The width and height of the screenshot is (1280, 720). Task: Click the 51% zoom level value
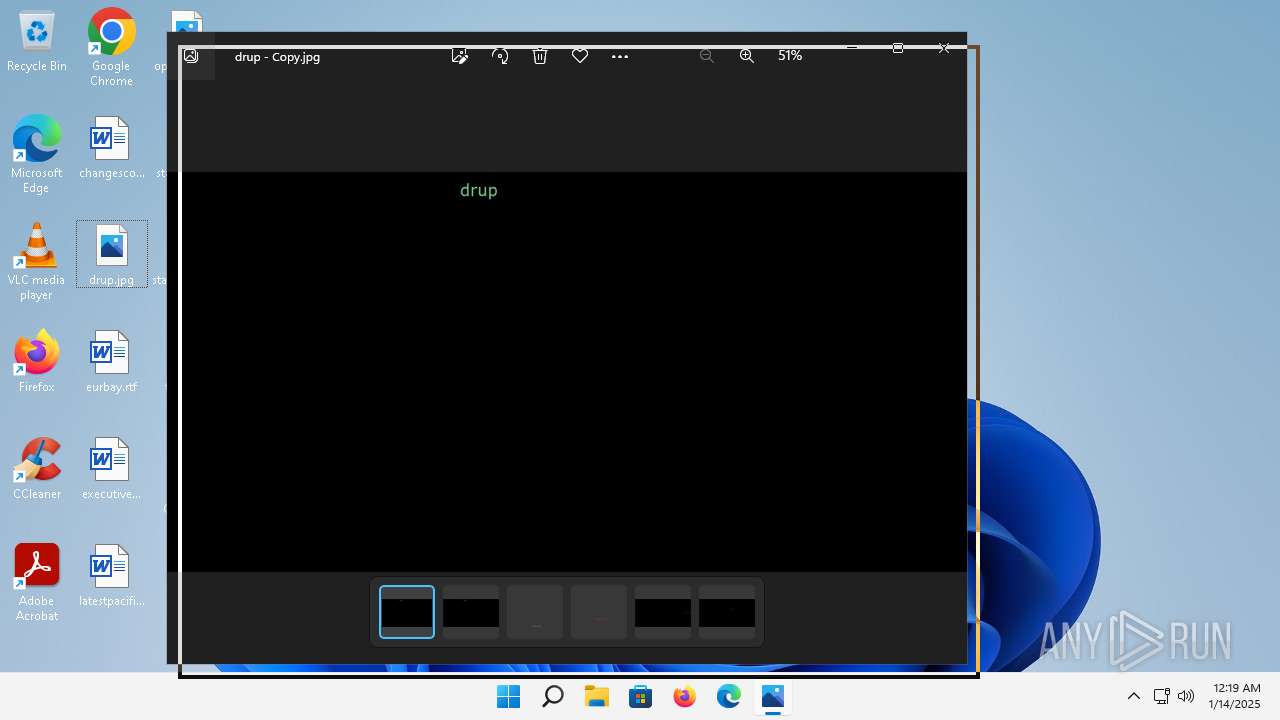[790, 56]
